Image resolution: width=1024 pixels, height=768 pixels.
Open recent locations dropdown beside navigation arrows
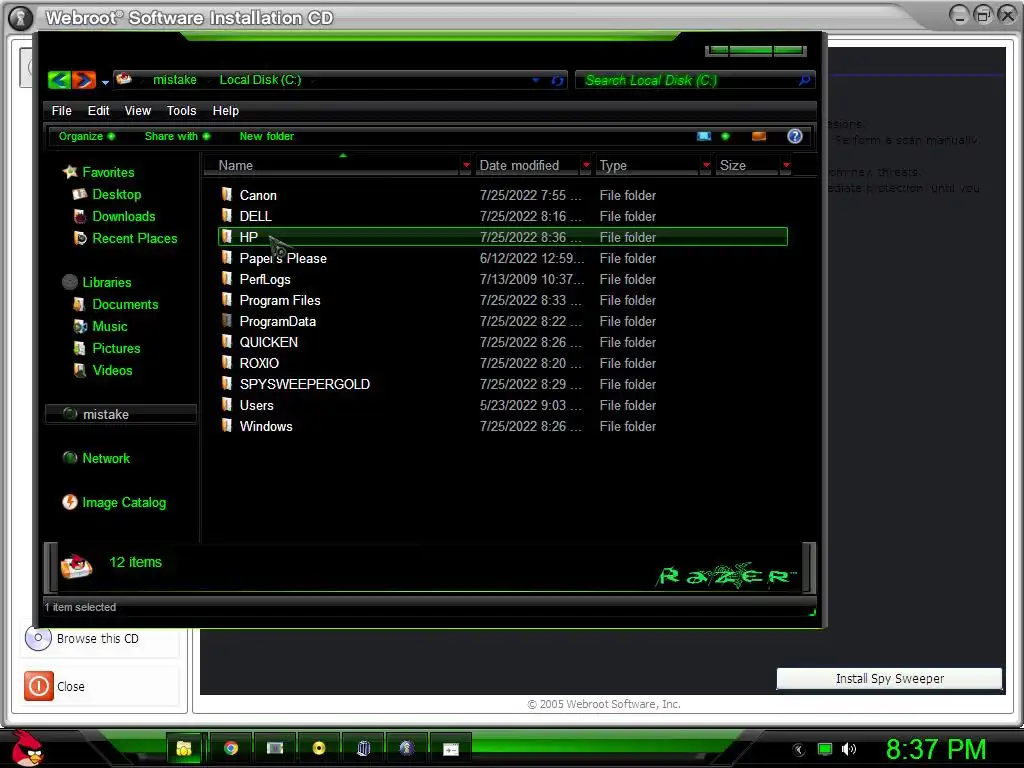point(105,82)
